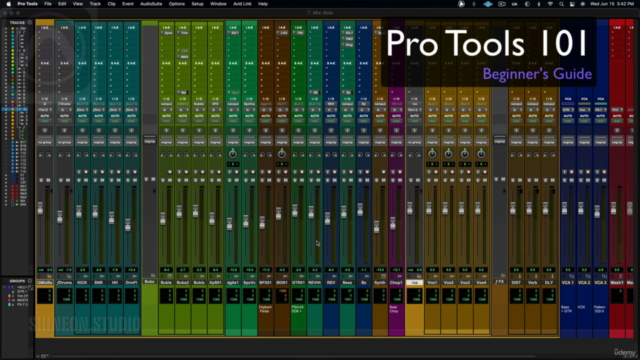The width and height of the screenshot is (640, 360).
Task: Open Spotlight search in the menu bar
Action: click(x=561, y=4)
